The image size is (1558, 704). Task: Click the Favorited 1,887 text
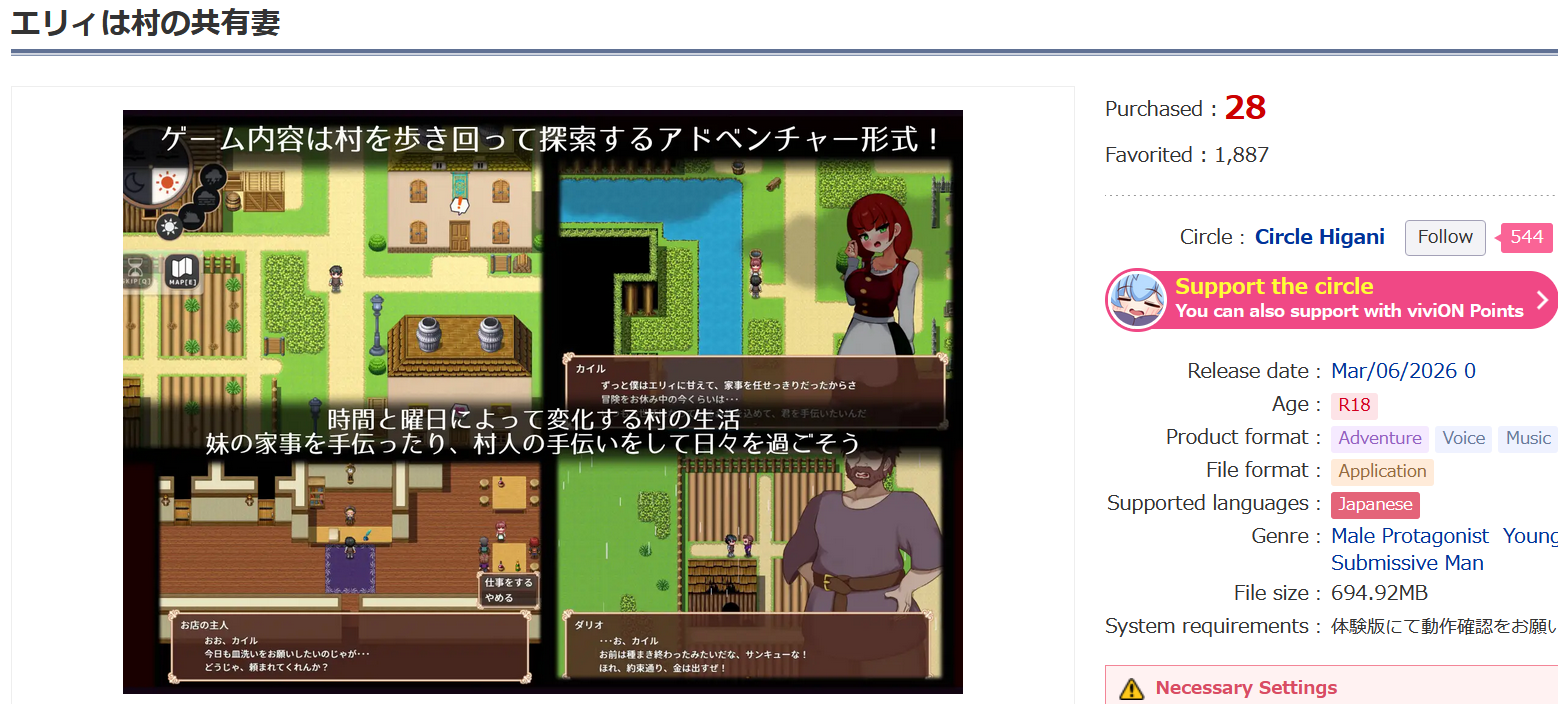(1187, 155)
